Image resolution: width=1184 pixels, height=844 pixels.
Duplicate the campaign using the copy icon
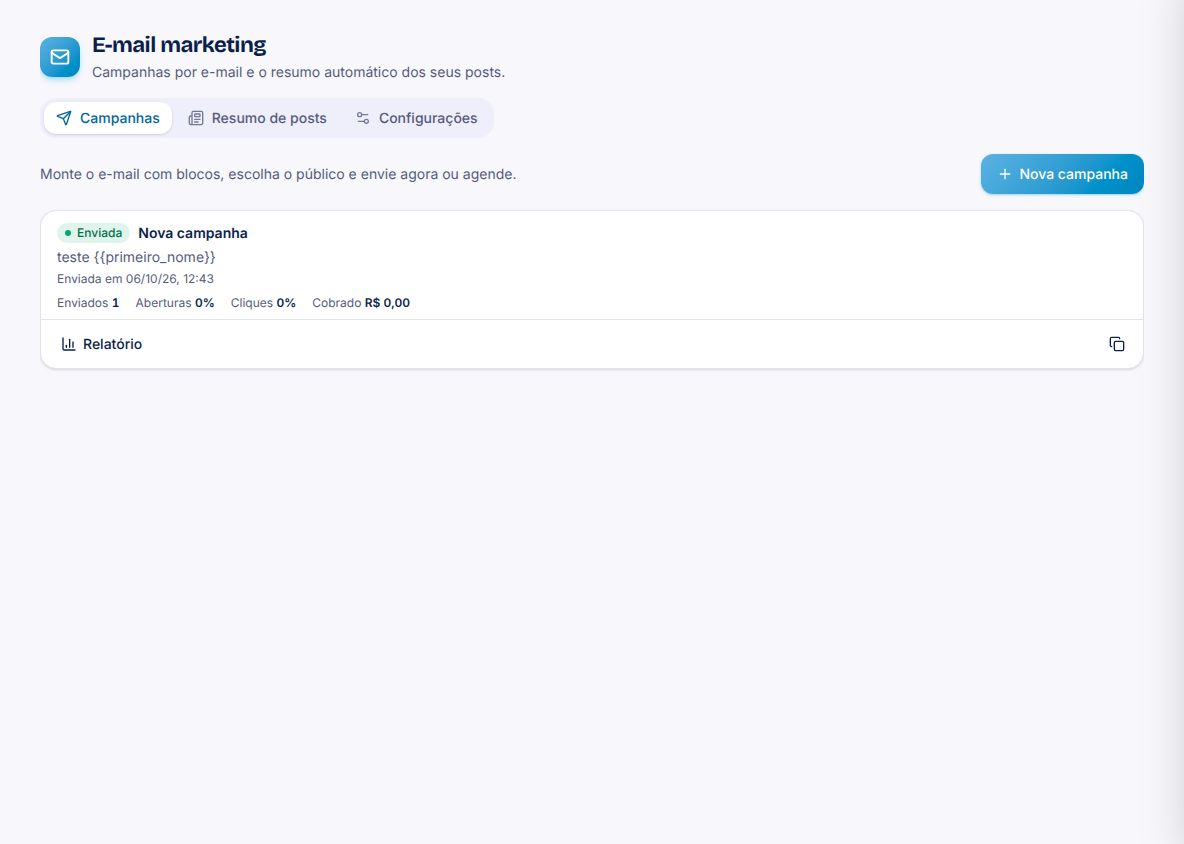[x=1117, y=344]
